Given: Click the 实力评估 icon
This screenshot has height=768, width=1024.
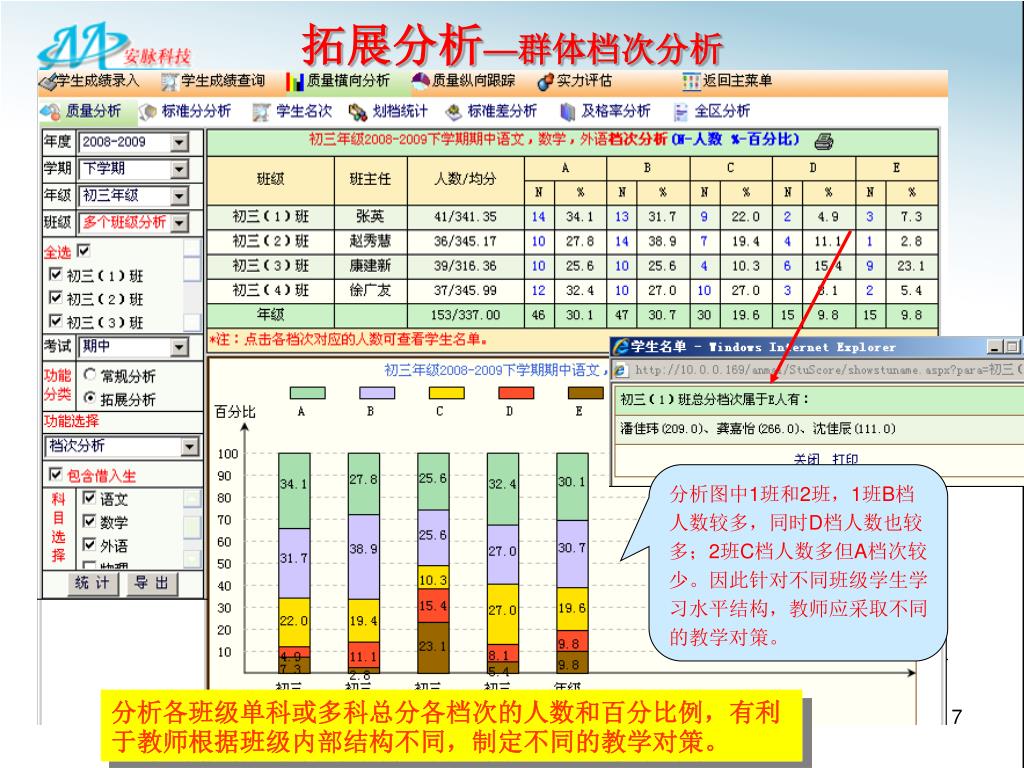Looking at the screenshot, I should tap(545, 82).
